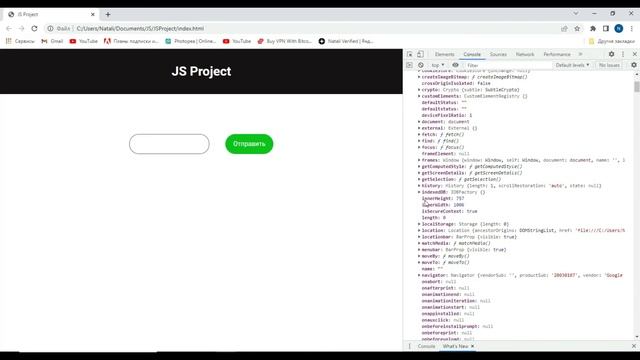Viewport: 640px width, 360px height.
Task: Click the browser back arrow
Action: pos(9,29)
